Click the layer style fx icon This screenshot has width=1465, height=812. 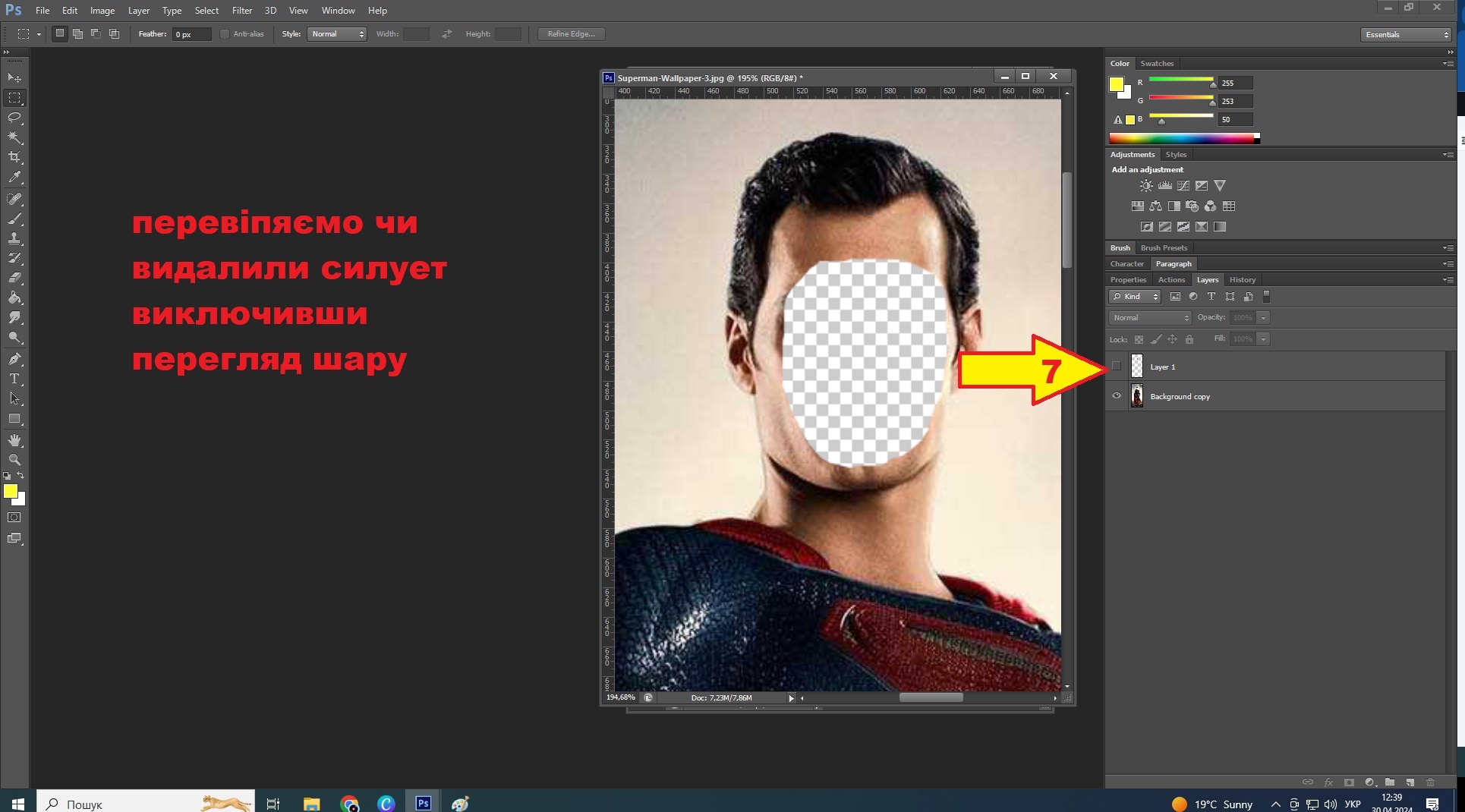point(1328,782)
